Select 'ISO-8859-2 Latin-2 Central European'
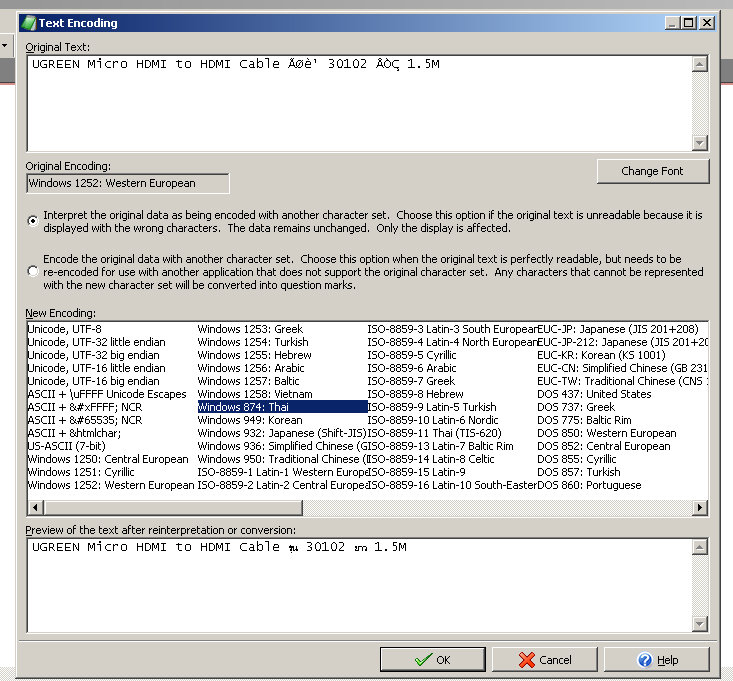 (x=282, y=485)
